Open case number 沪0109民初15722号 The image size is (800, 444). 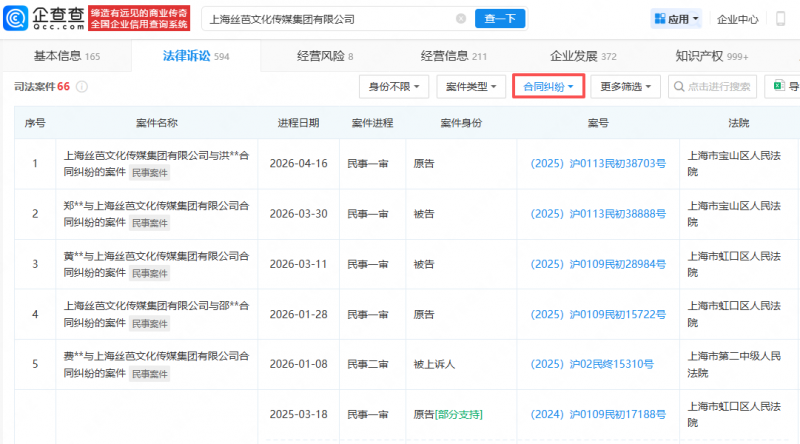click(598, 314)
